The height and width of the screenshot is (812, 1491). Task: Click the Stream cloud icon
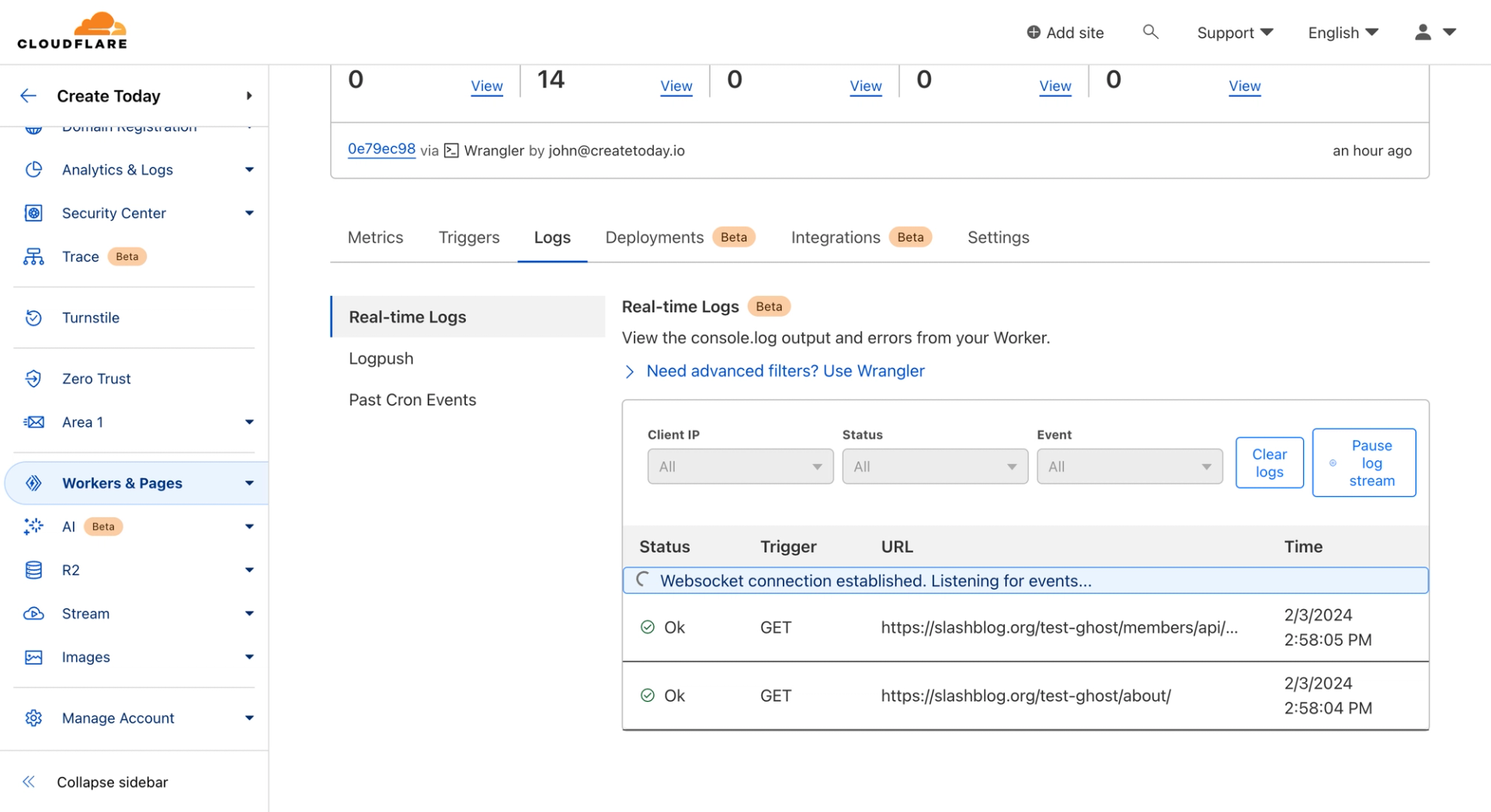pos(33,613)
